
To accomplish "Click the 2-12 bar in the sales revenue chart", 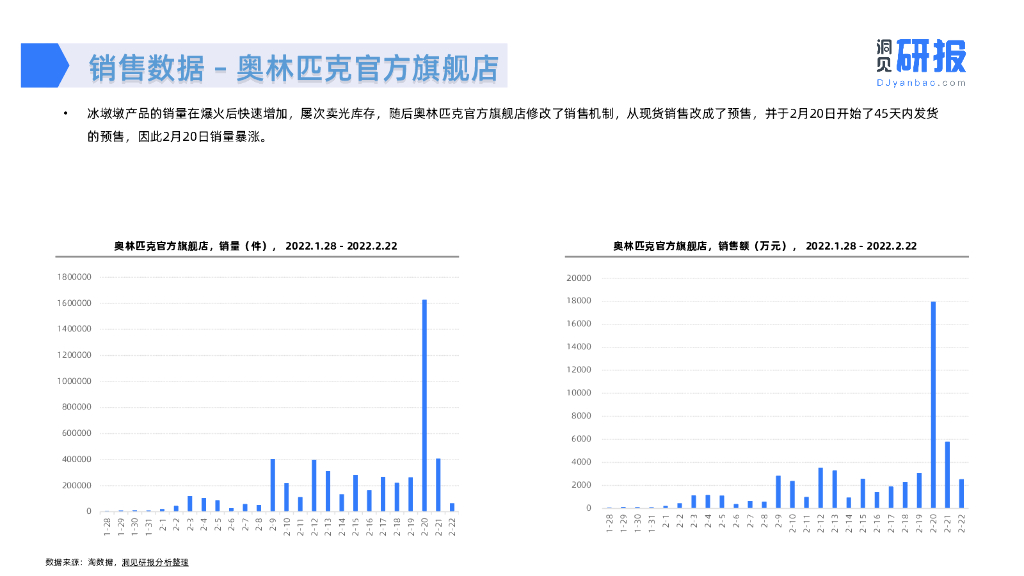I will click(x=820, y=488).
